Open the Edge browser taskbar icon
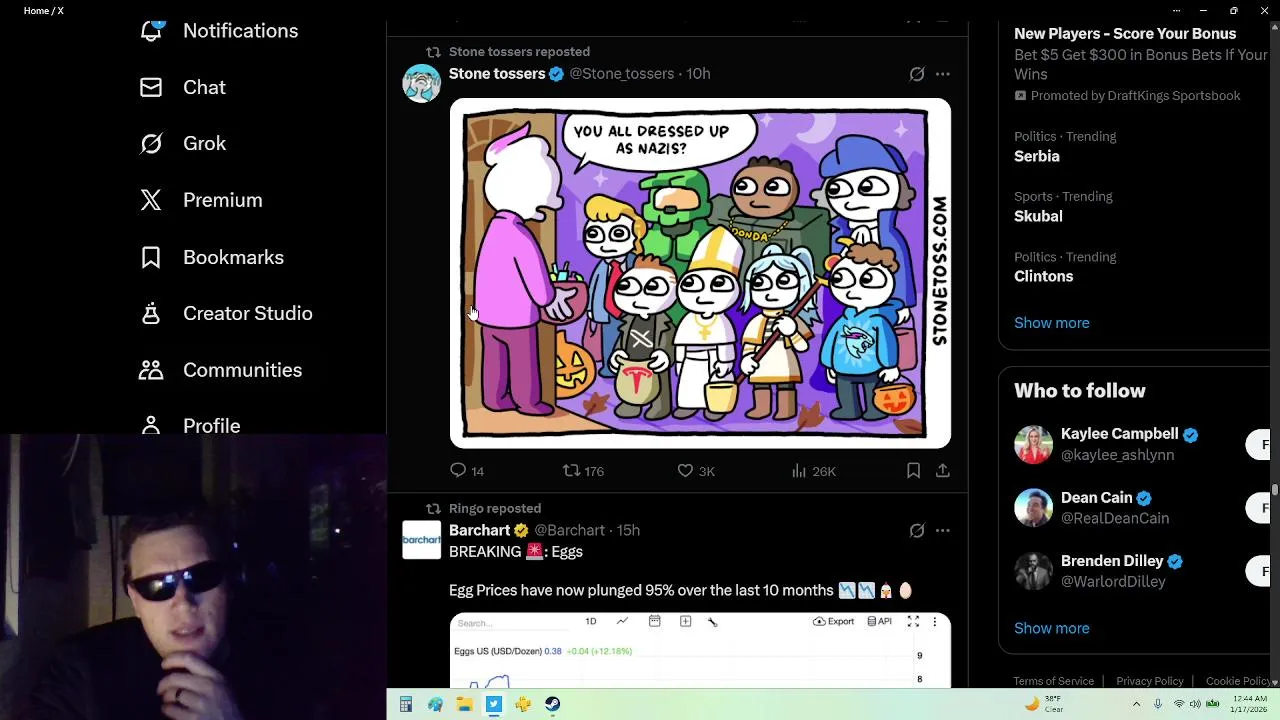1280x720 pixels. point(435,705)
